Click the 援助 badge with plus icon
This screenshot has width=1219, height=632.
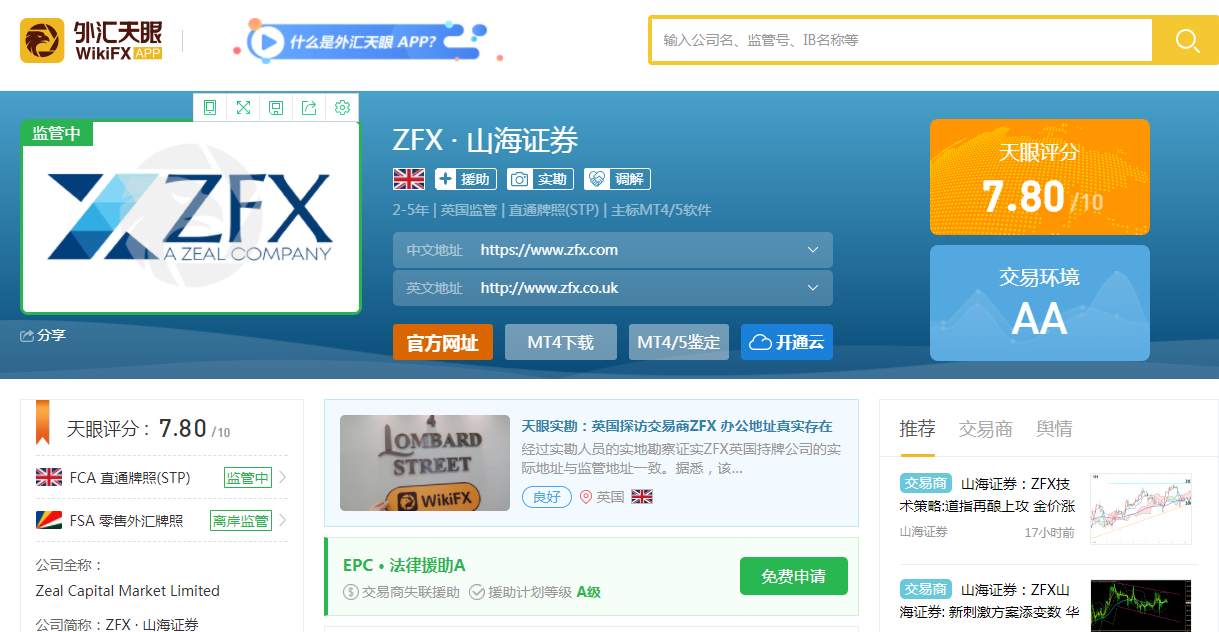pos(466,179)
